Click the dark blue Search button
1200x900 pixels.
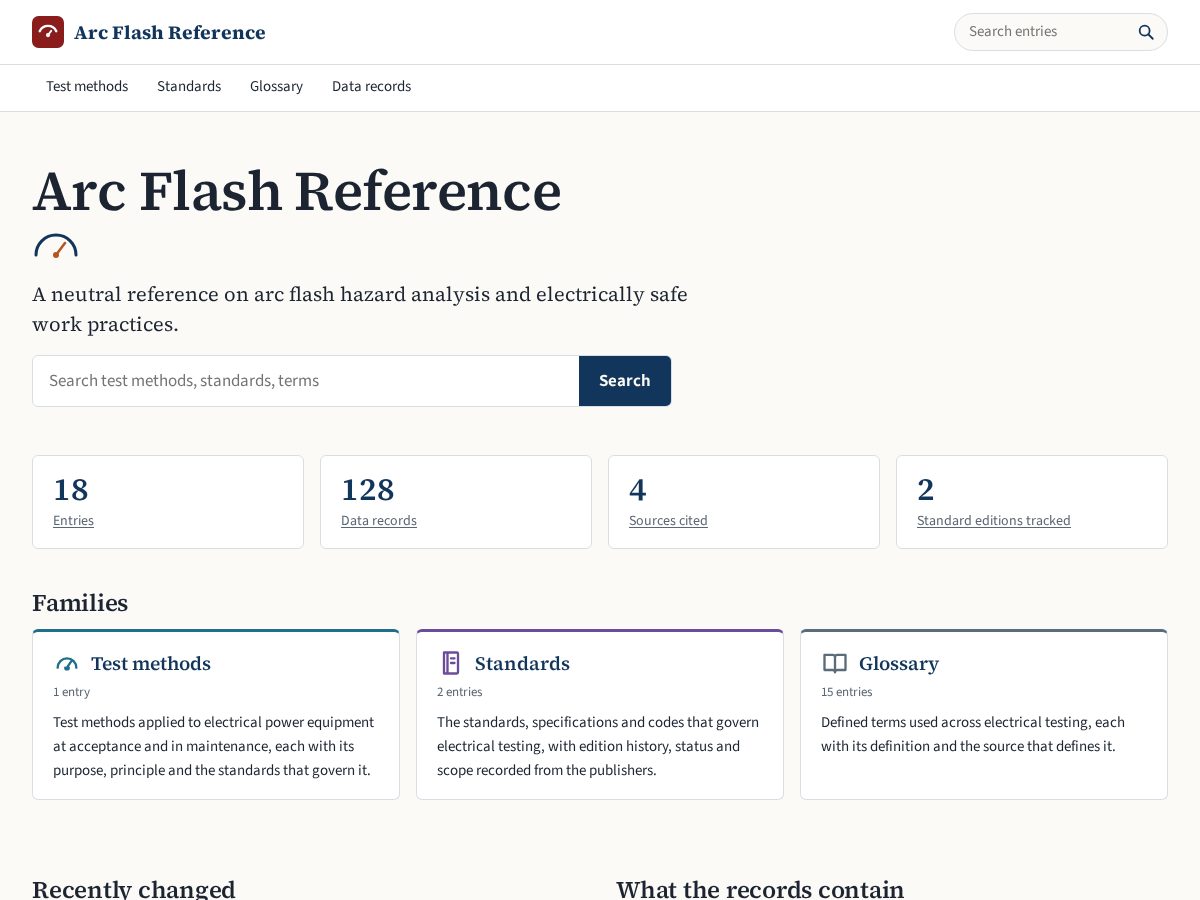625,381
